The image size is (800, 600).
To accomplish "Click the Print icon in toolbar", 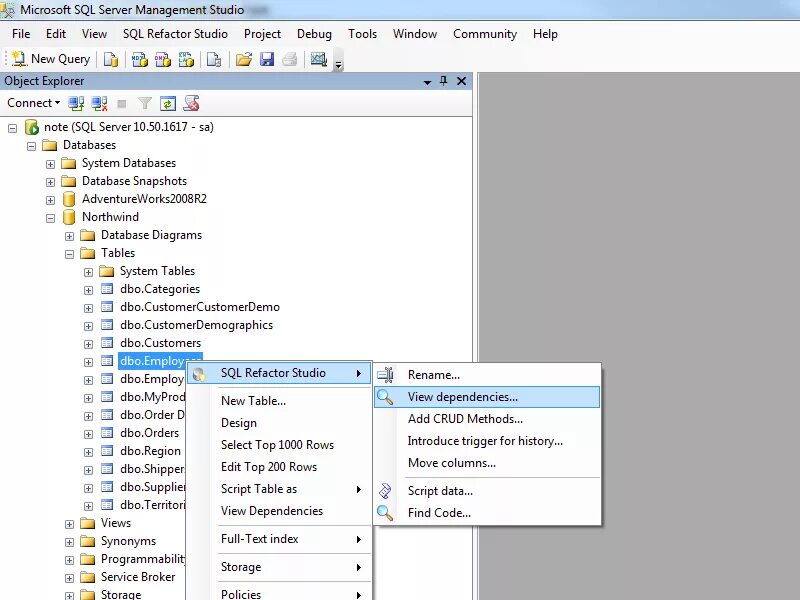I will click(289, 59).
